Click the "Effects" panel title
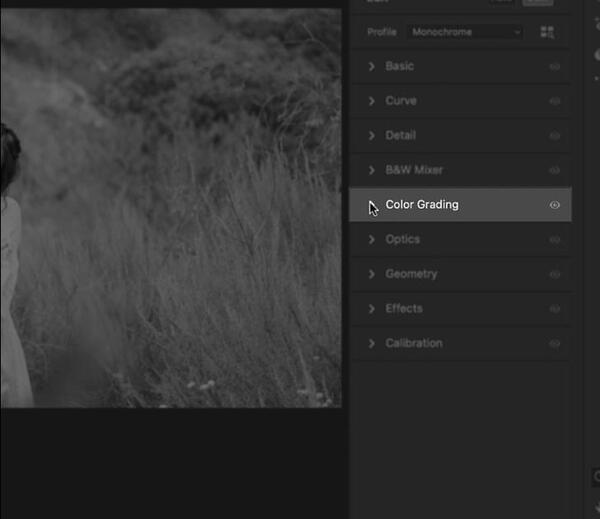The height and width of the screenshot is (519, 600). (x=404, y=308)
